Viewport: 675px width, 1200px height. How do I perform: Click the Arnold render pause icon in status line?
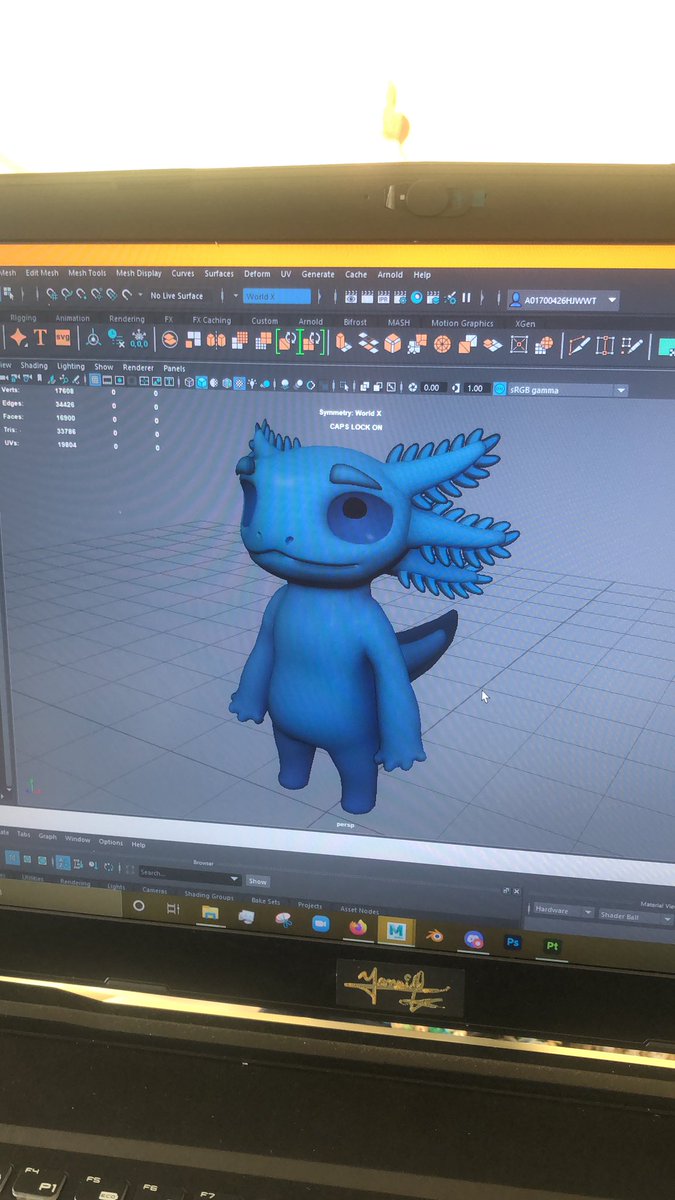pos(466,297)
